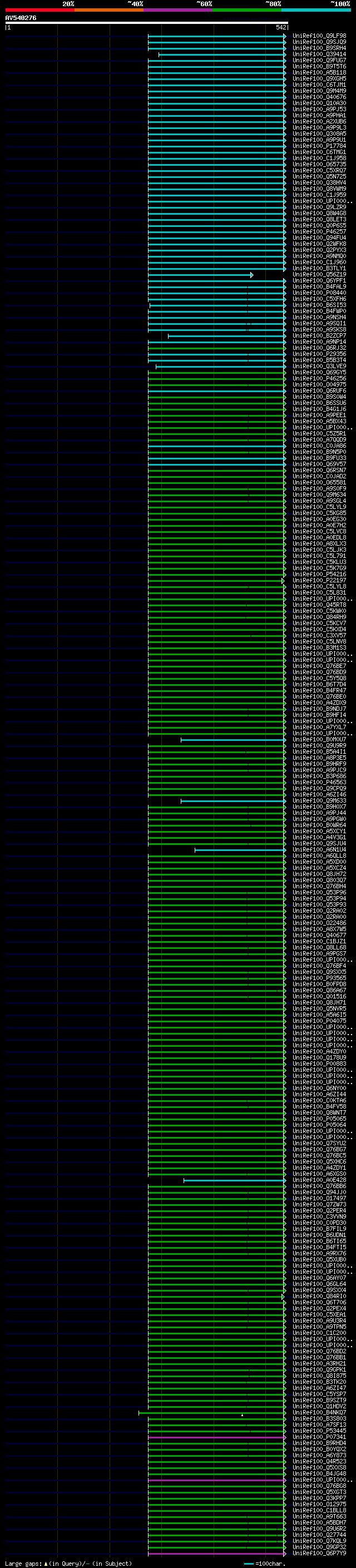Select the UniRef100_A9T663 label
The width and height of the screenshot is (356, 1568).
tap(319, 1516)
